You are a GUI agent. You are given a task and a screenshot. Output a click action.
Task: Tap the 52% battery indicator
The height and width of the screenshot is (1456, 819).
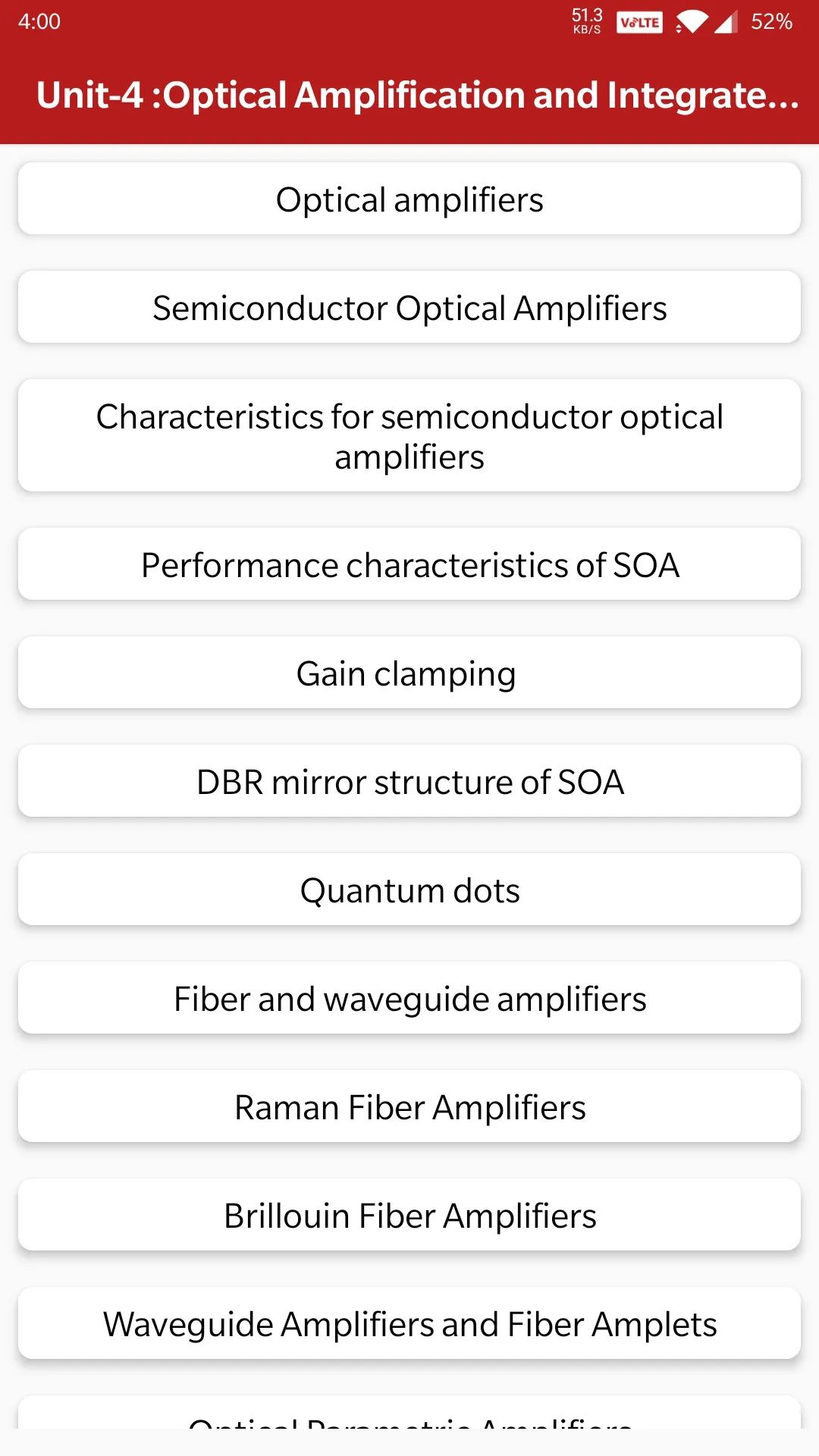pos(771,22)
